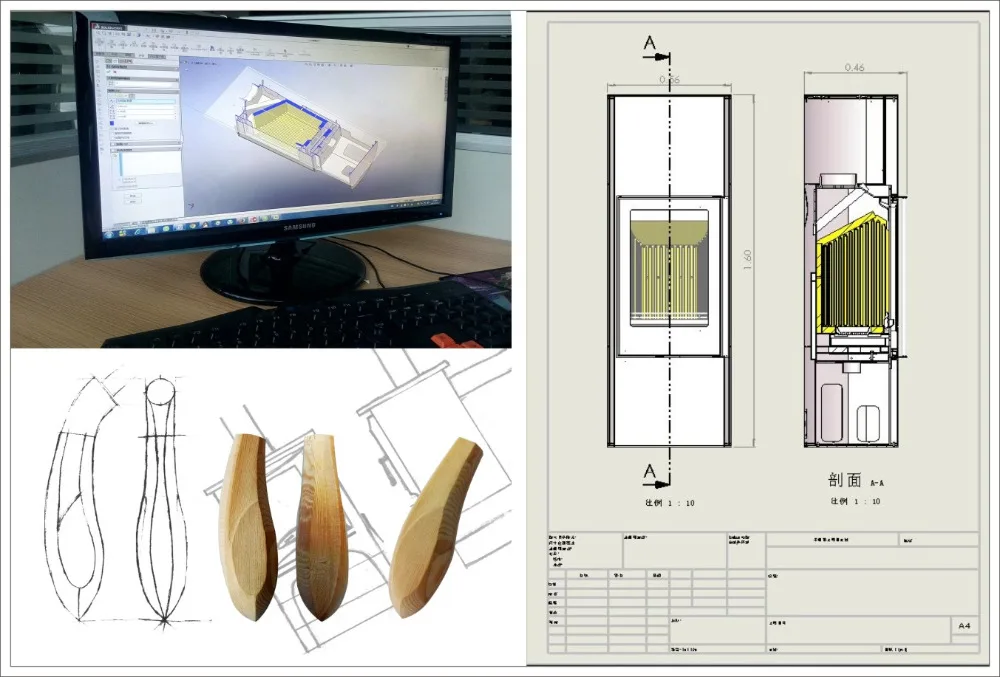Select the highlighted cyan input field
1000x677 pixels.
pyautogui.click(x=145, y=101)
